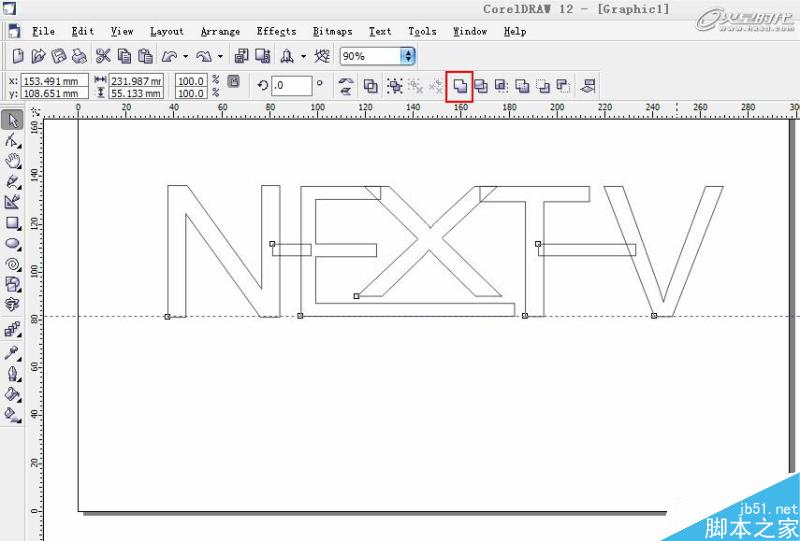Image resolution: width=800 pixels, height=541 pixels.
Task: Click the Import icon
Action: (x=241, y=56)
